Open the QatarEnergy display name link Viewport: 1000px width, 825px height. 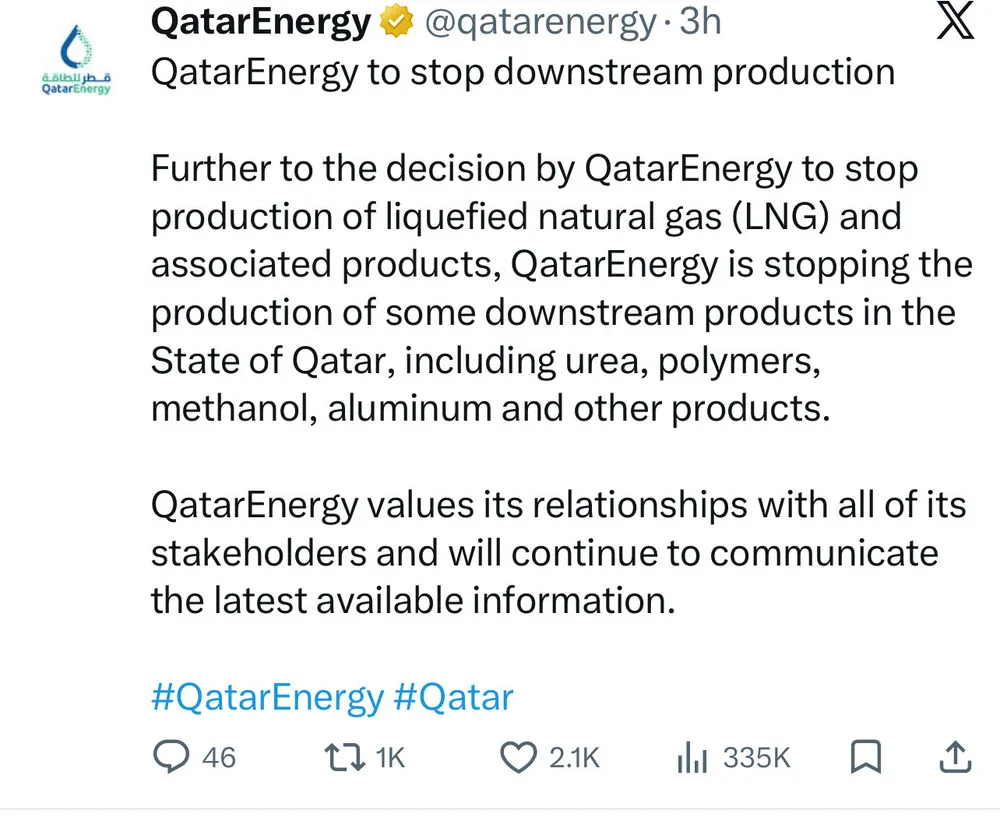(x=260, y=22)
